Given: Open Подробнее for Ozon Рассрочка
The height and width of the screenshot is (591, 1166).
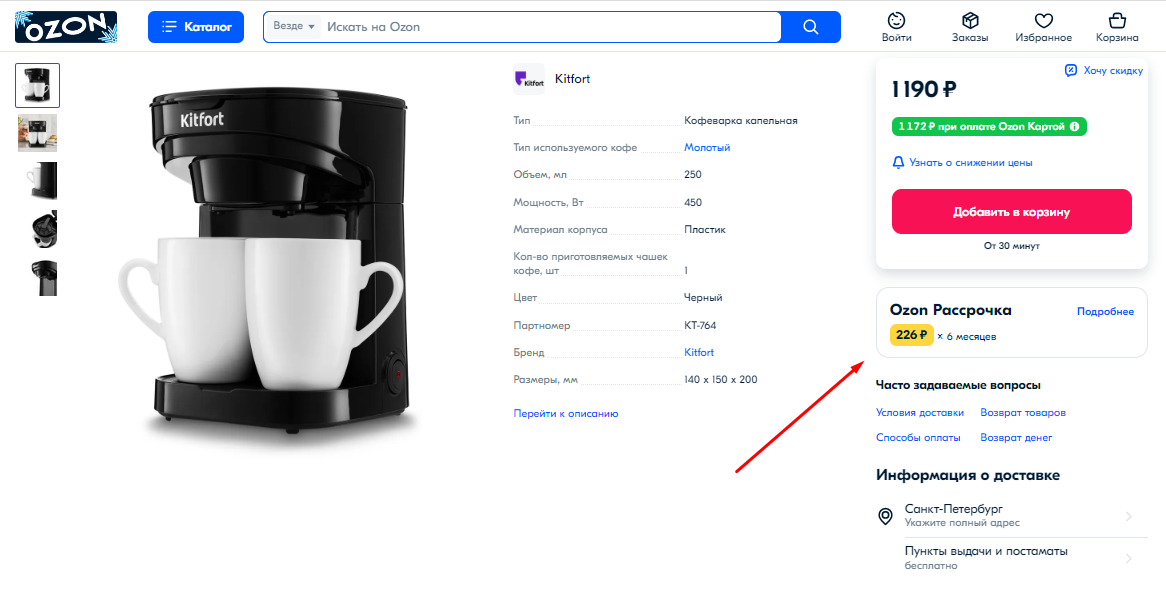Looking at the screenshot, I should (1105, 311).
